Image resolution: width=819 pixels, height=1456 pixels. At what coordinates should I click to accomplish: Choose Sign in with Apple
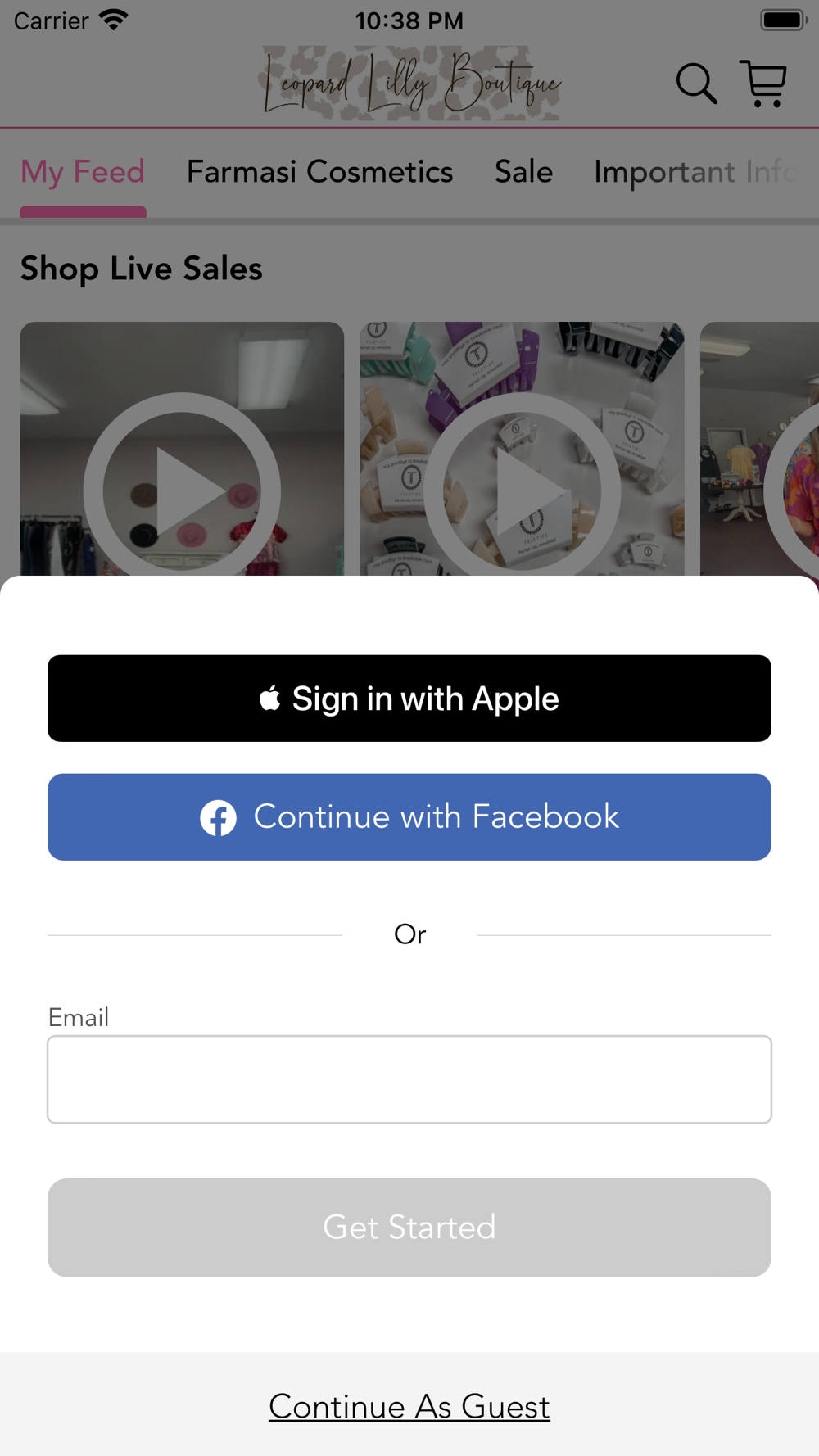click(409, 699)
